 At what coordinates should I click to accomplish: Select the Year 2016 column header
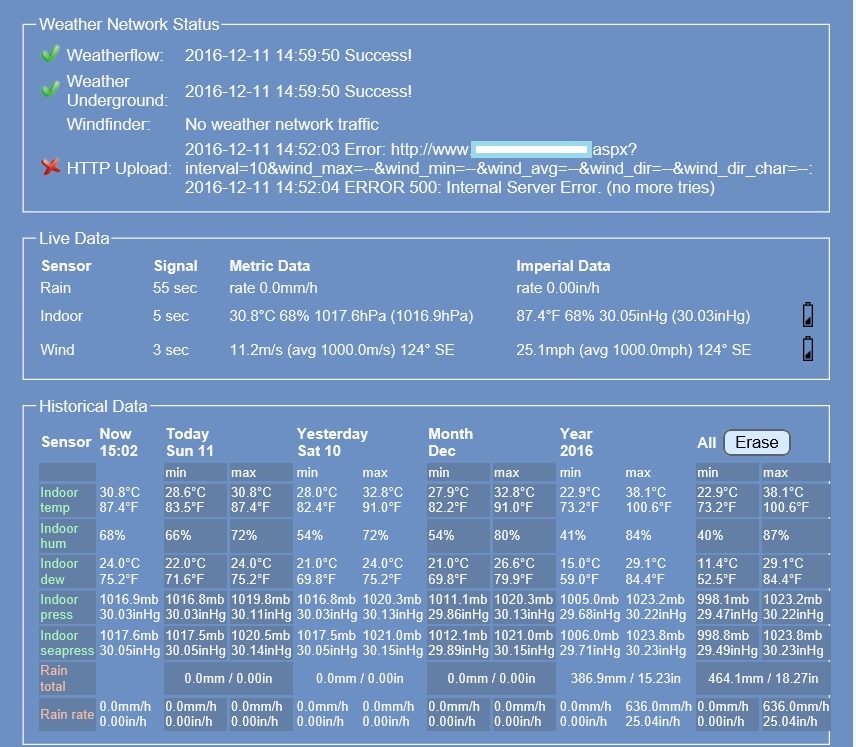[x=576, y=442]
